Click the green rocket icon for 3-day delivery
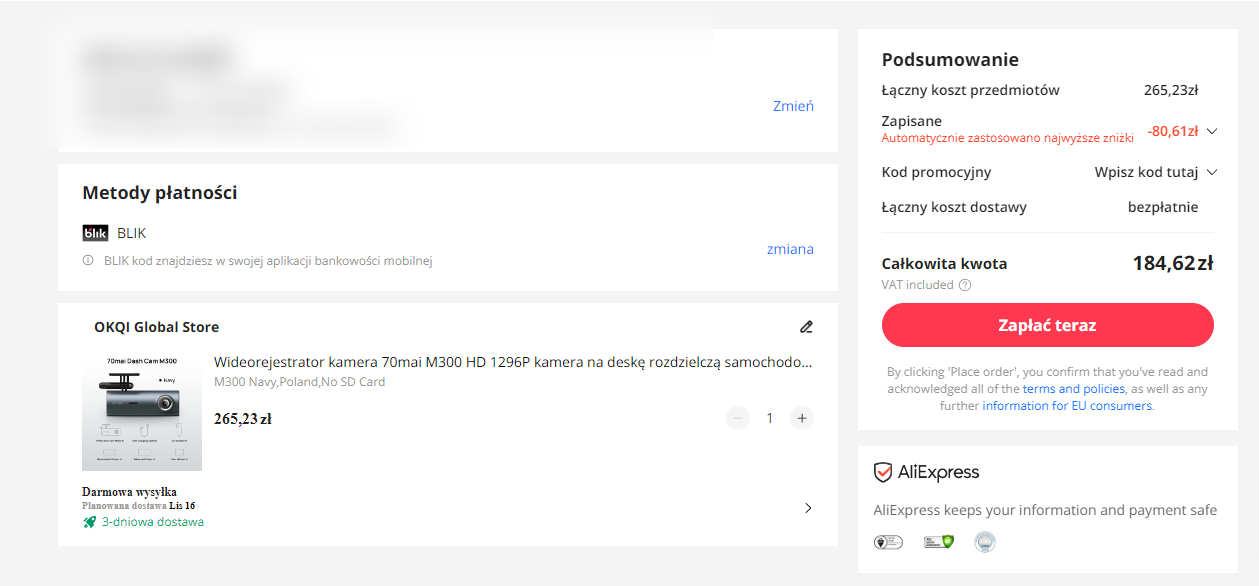1259x586 pixels. tap(89, 522)
